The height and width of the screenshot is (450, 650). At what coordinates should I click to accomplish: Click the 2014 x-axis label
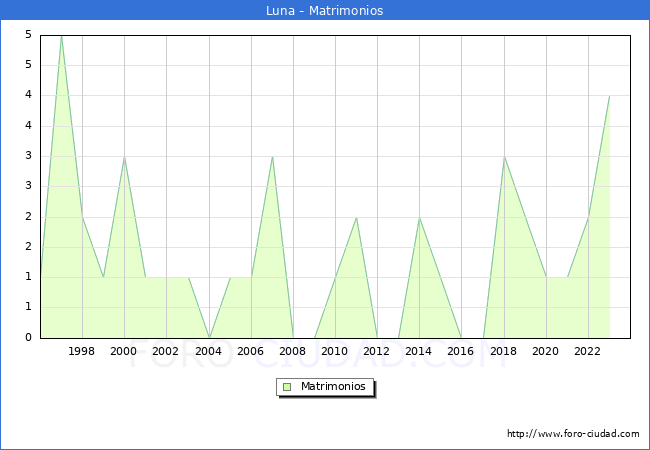[419, 351]
